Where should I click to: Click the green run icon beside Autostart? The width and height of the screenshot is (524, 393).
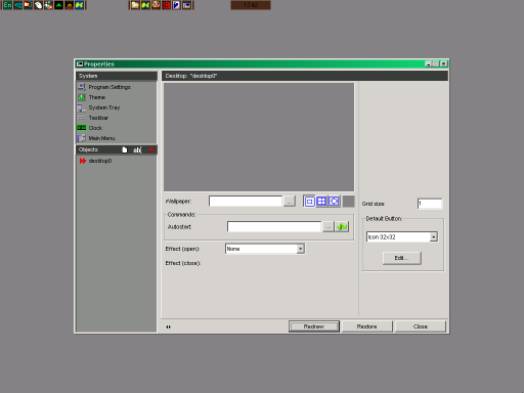(x=342, y=227)
